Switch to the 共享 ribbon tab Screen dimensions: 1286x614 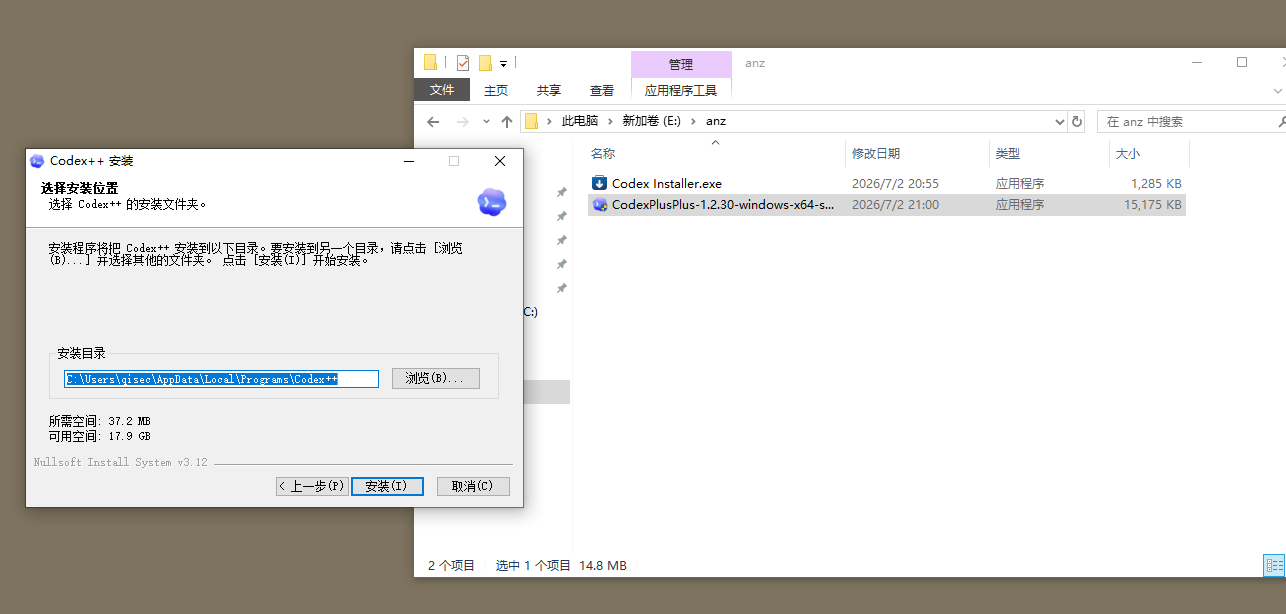[x=549, y=90]
